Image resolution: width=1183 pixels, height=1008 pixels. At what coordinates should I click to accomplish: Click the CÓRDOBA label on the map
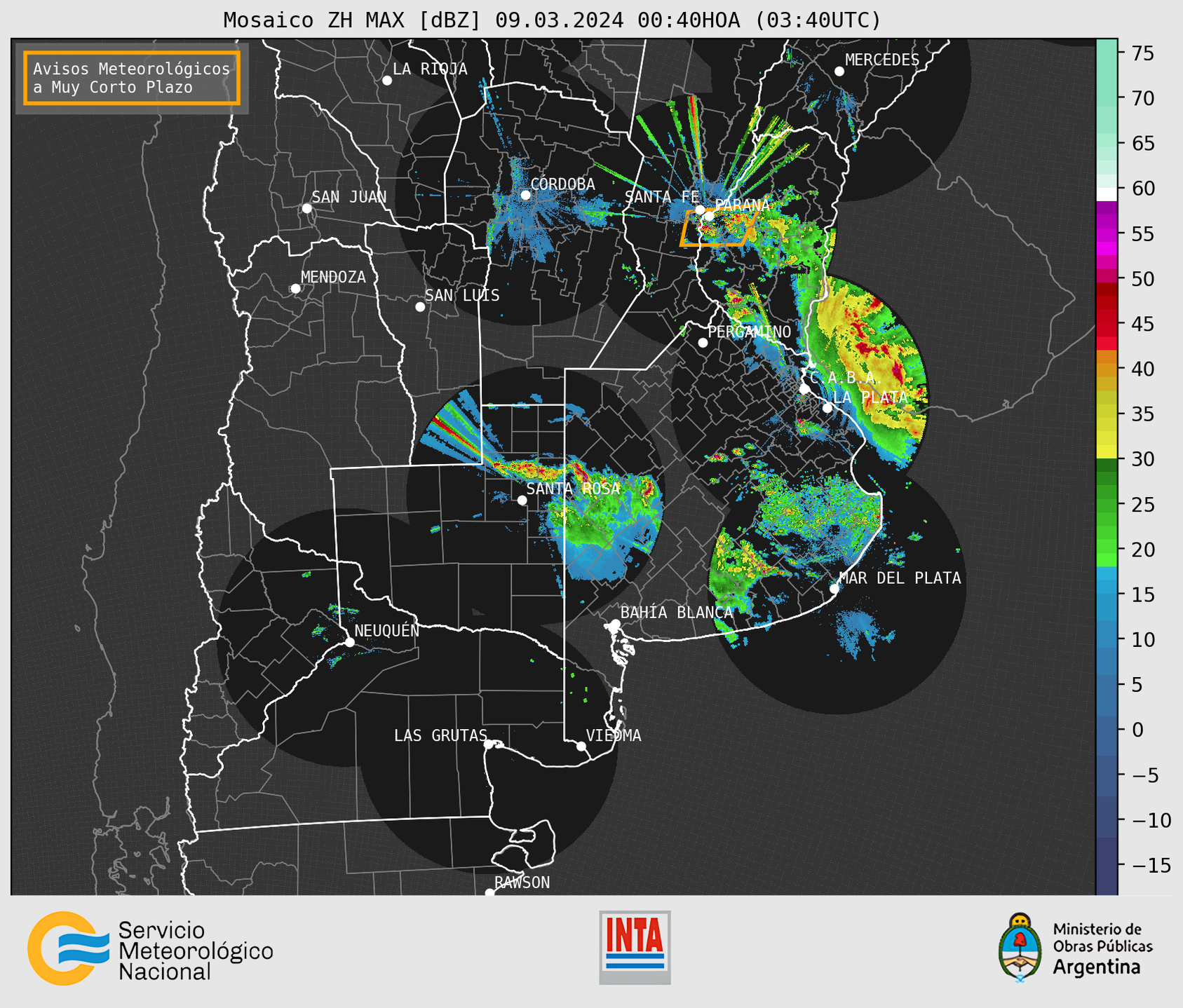563,184
